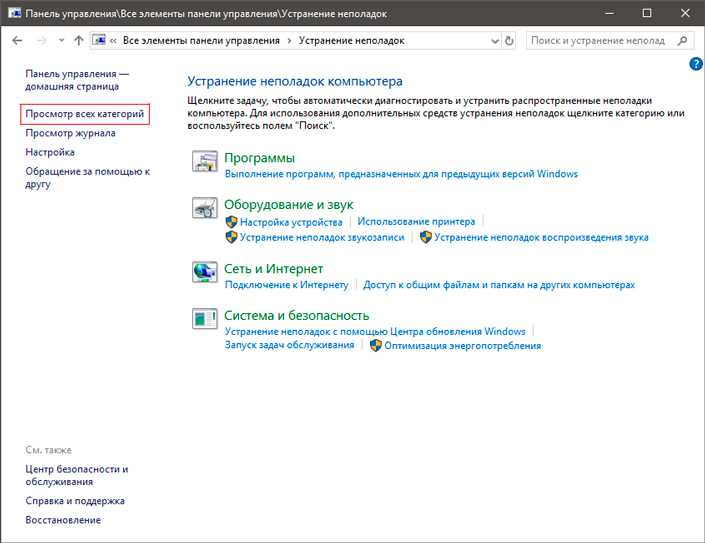The image size is (705, 543).
Task: Open Windows Update troubleshooter link
Action: pyautogui.click(x=375, y=332)
